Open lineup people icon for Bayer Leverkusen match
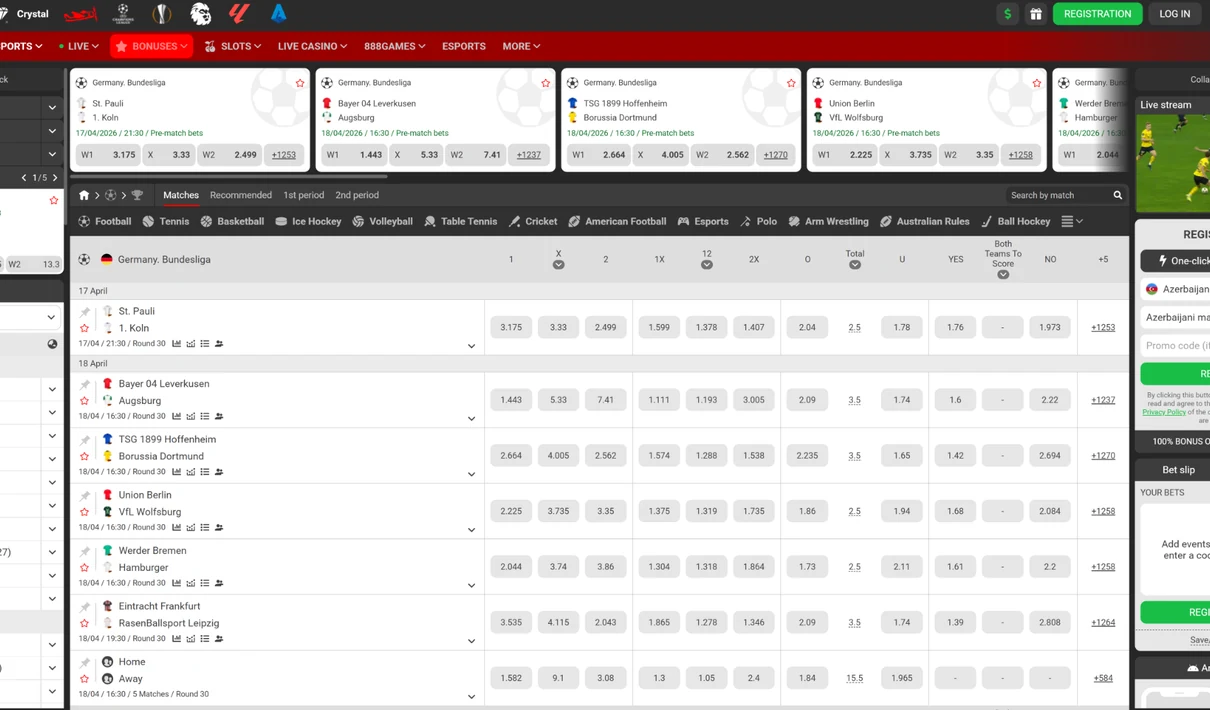 pos(219,416)
